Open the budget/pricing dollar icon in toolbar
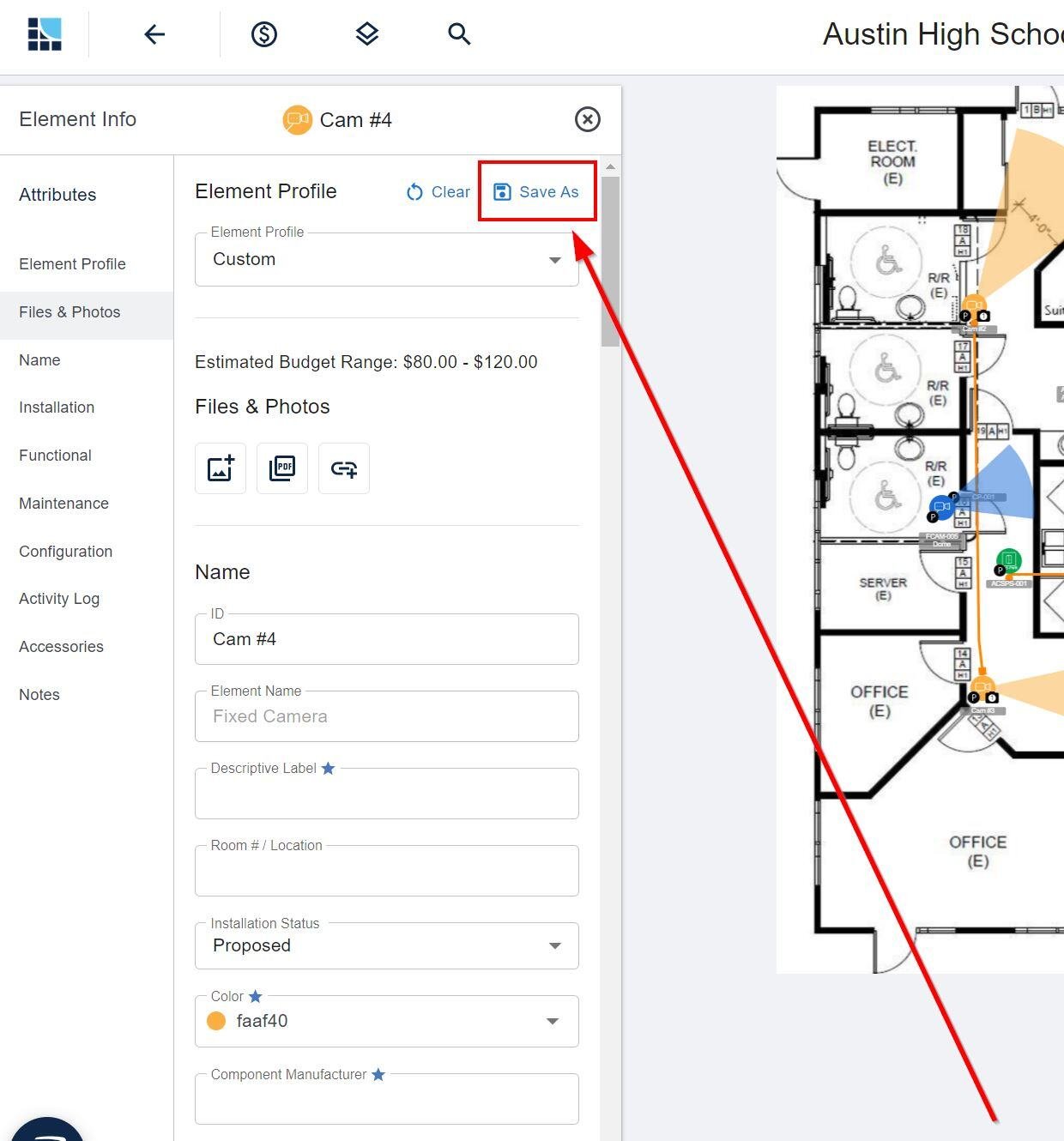 [264, 34]
